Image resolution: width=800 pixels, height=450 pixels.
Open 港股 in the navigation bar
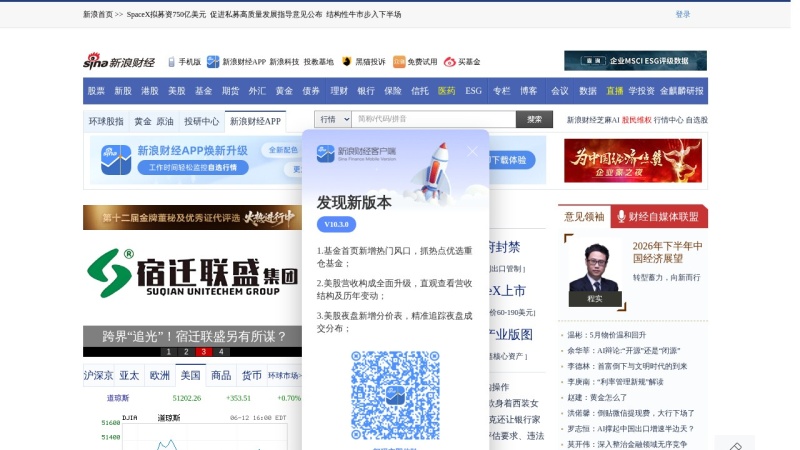[149, 91]
